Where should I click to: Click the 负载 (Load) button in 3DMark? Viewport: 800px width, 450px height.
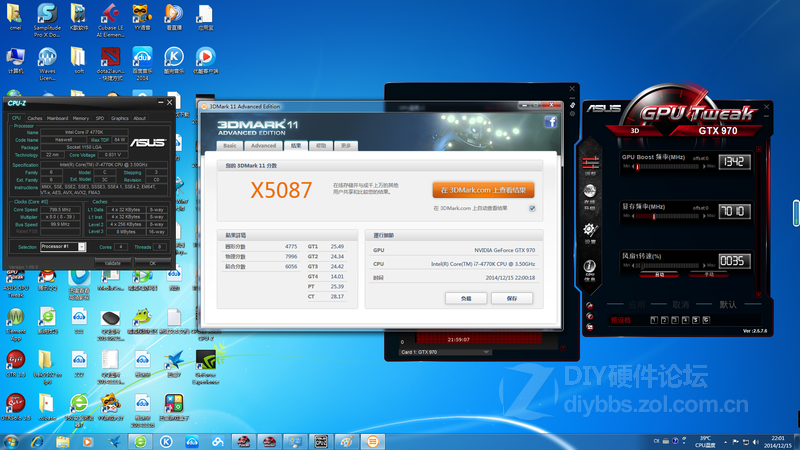point(466,298)
